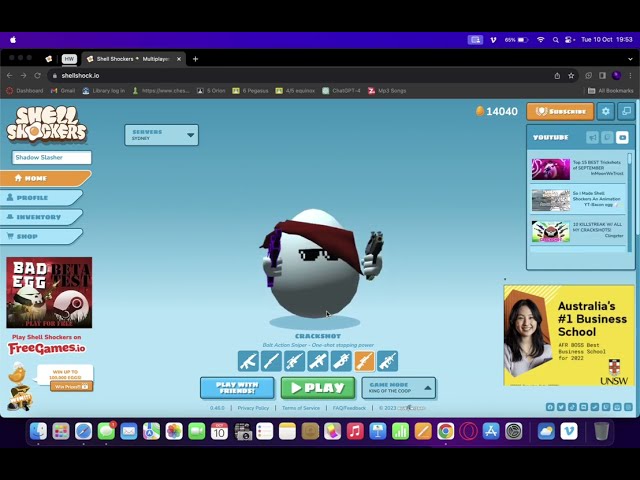640x480 pixels.
Task: Open Spotlight search in menu bar
Action: click(556, 40)
